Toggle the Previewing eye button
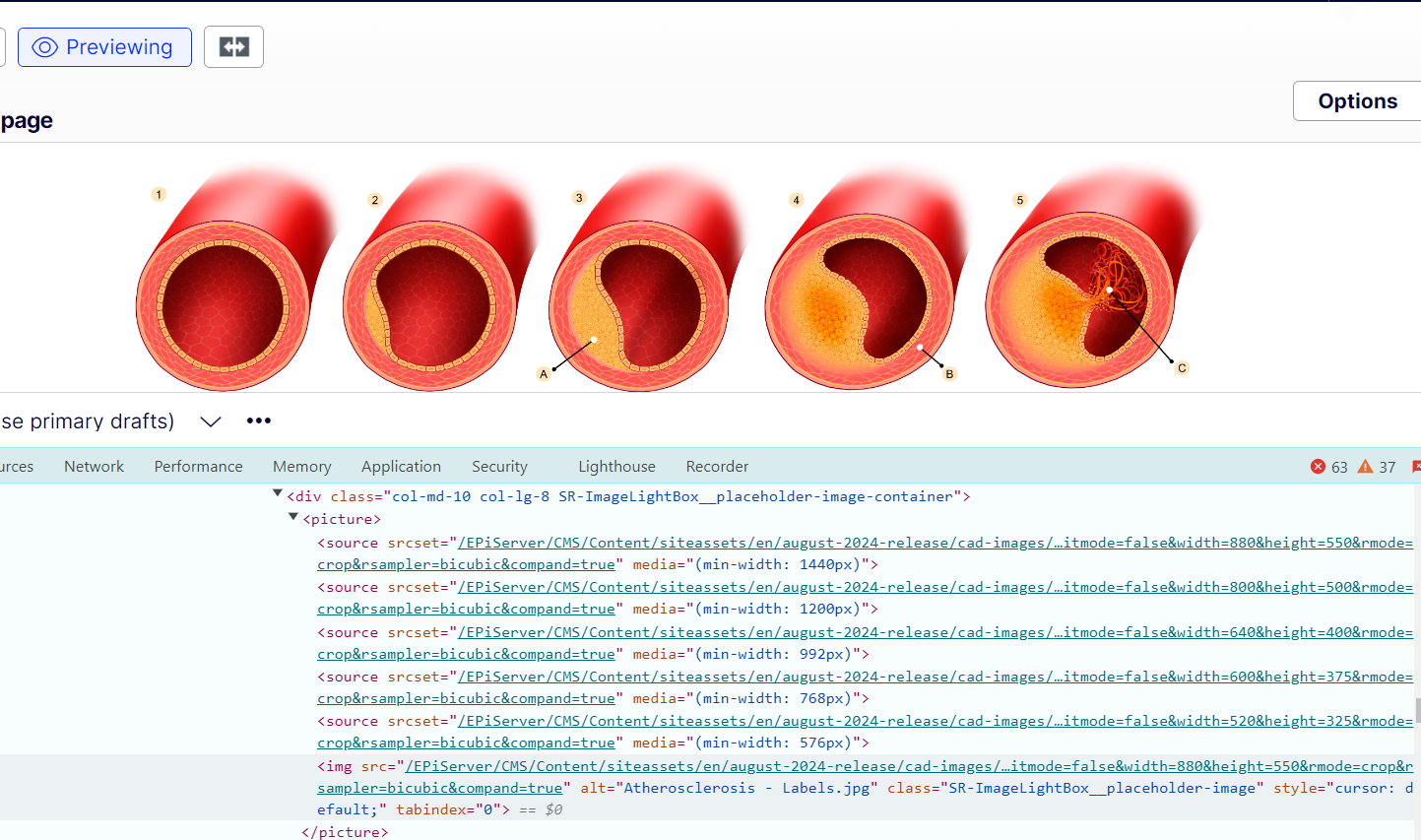Screen dimensions: 1421x840 click(104, 47)
